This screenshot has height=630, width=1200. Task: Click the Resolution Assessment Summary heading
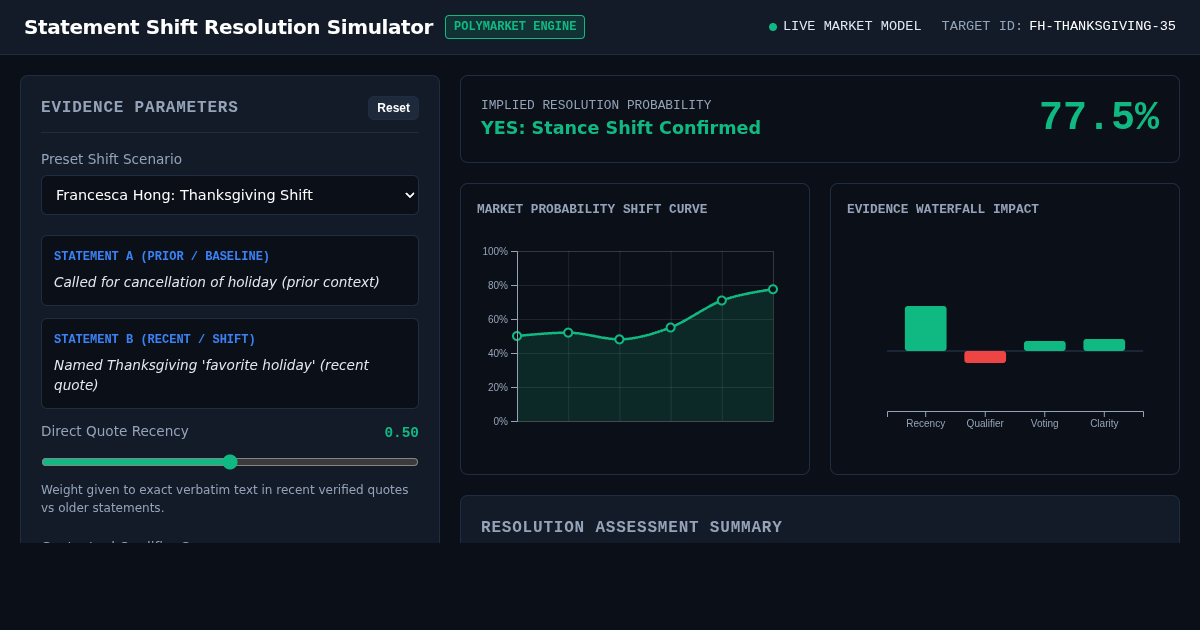pos(632,527)
